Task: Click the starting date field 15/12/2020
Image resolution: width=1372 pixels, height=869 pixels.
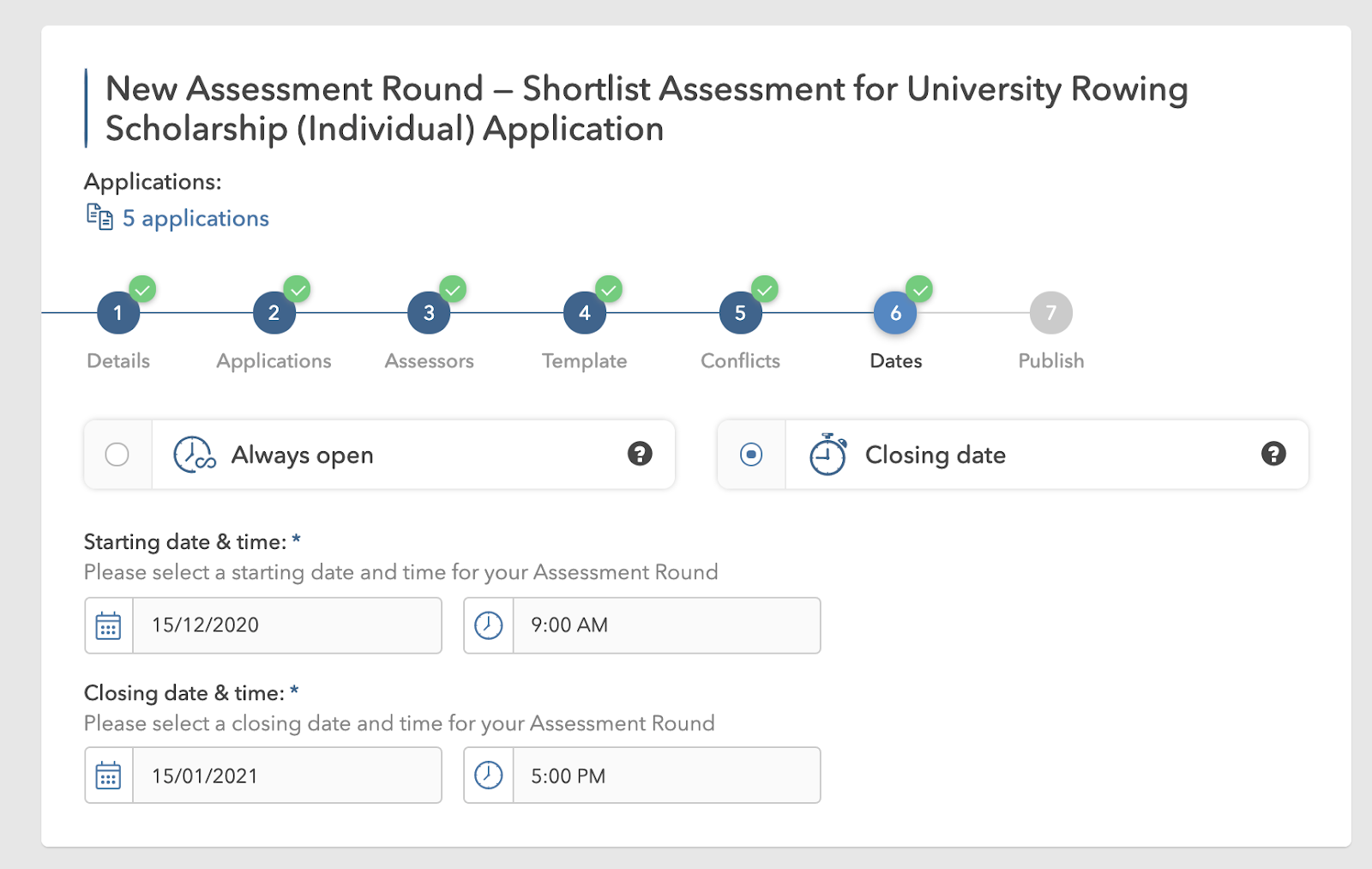Action: tap(286, 625)
